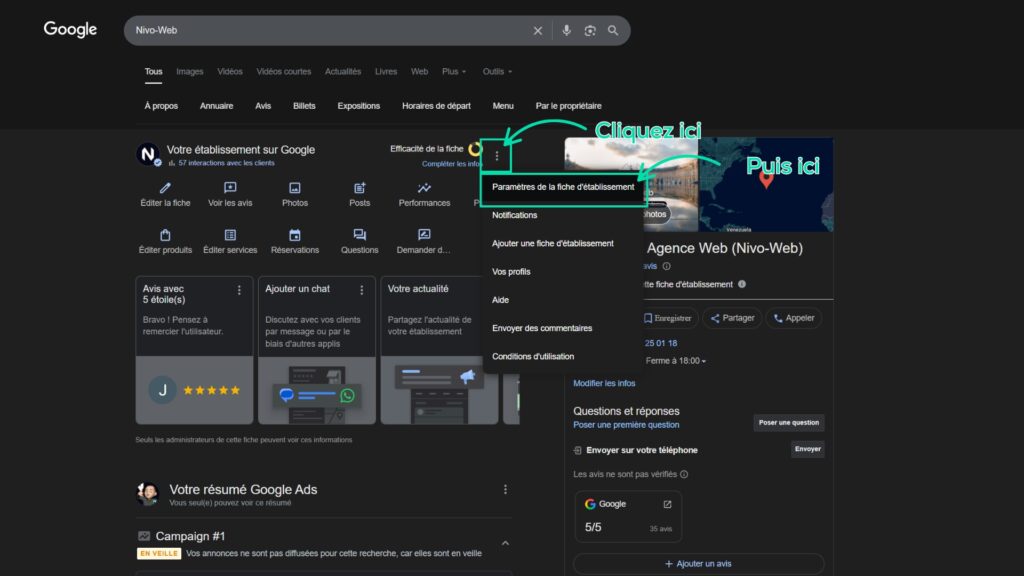Expand the Plus search tab dropdown
The image size is (1024, 576).
coord(454,72)
